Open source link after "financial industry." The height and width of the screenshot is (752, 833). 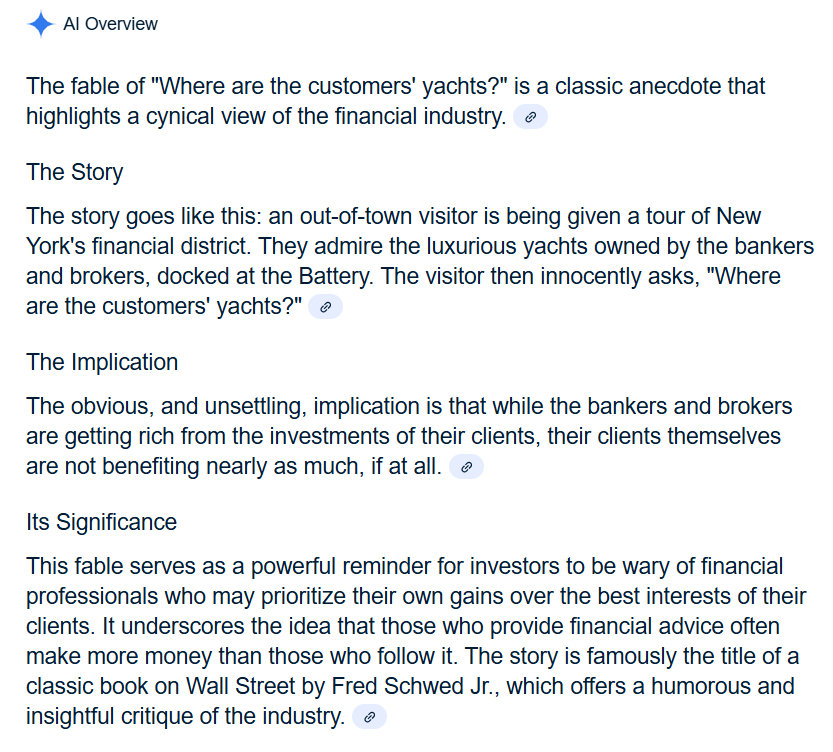pos(530,117)
